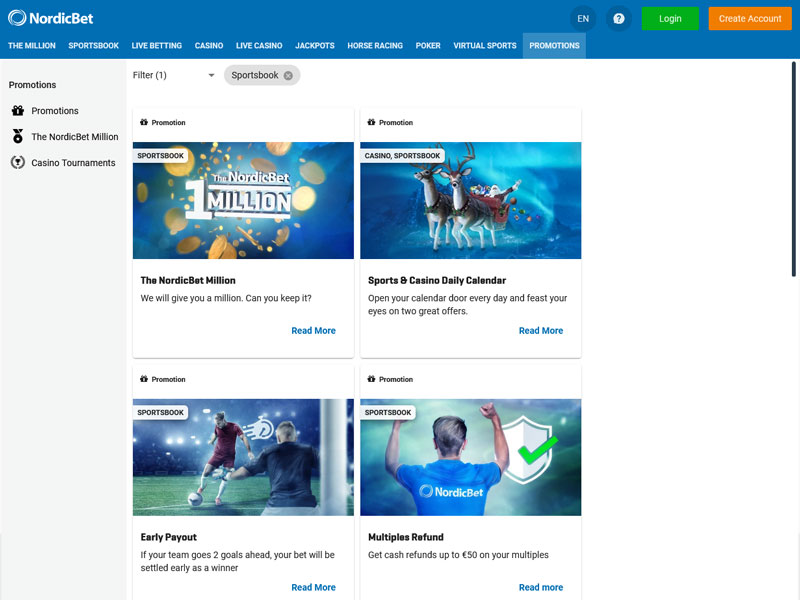Click Sports & Casino Daily Calendar title
The height and width of the screenshot is (600, 800).
tap(437, 280)
